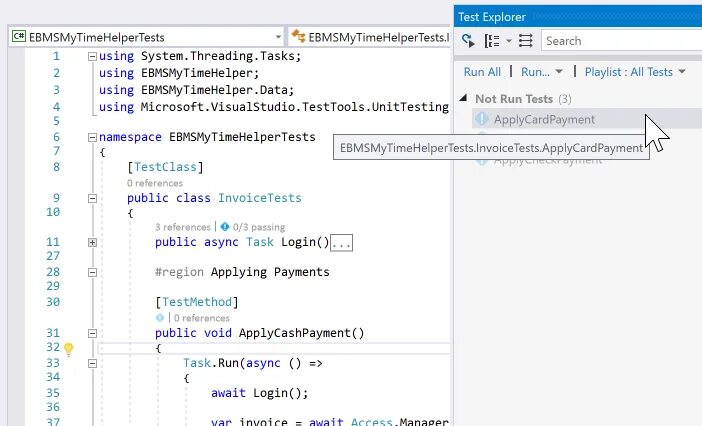Click the playlist list icon beside Search

point(526,41)
